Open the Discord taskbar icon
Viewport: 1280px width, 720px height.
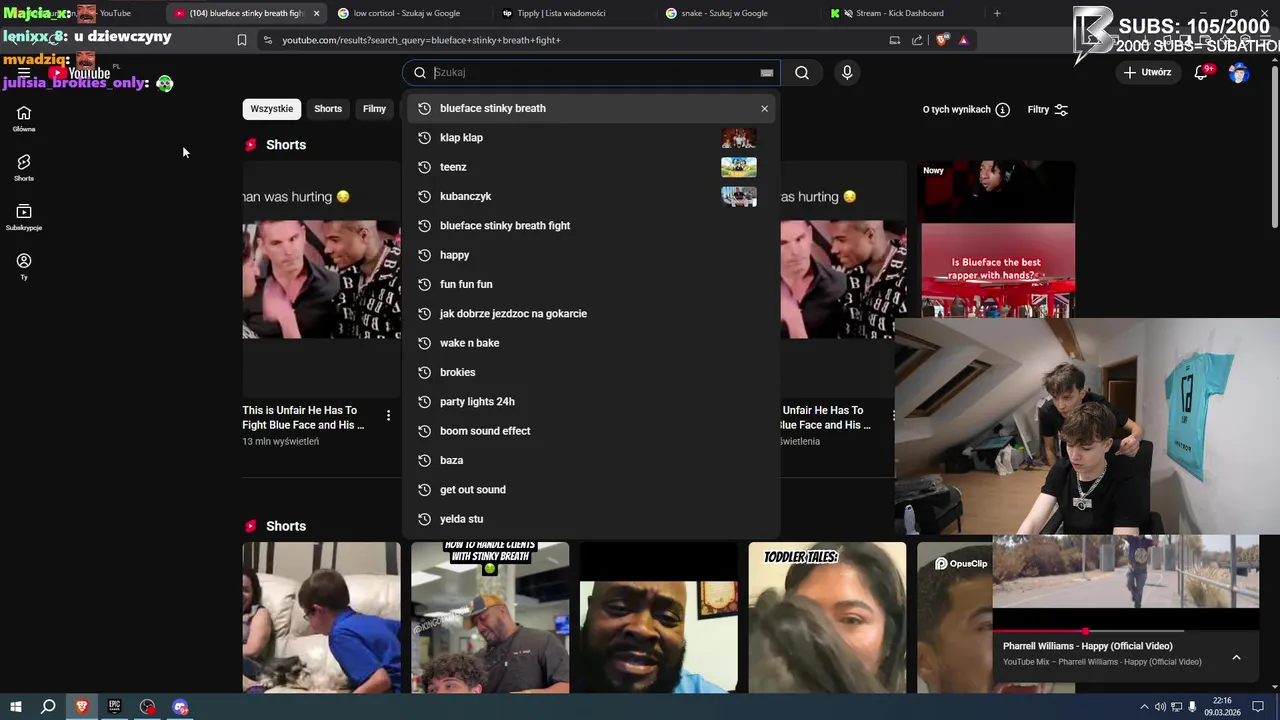click(180, 707)
